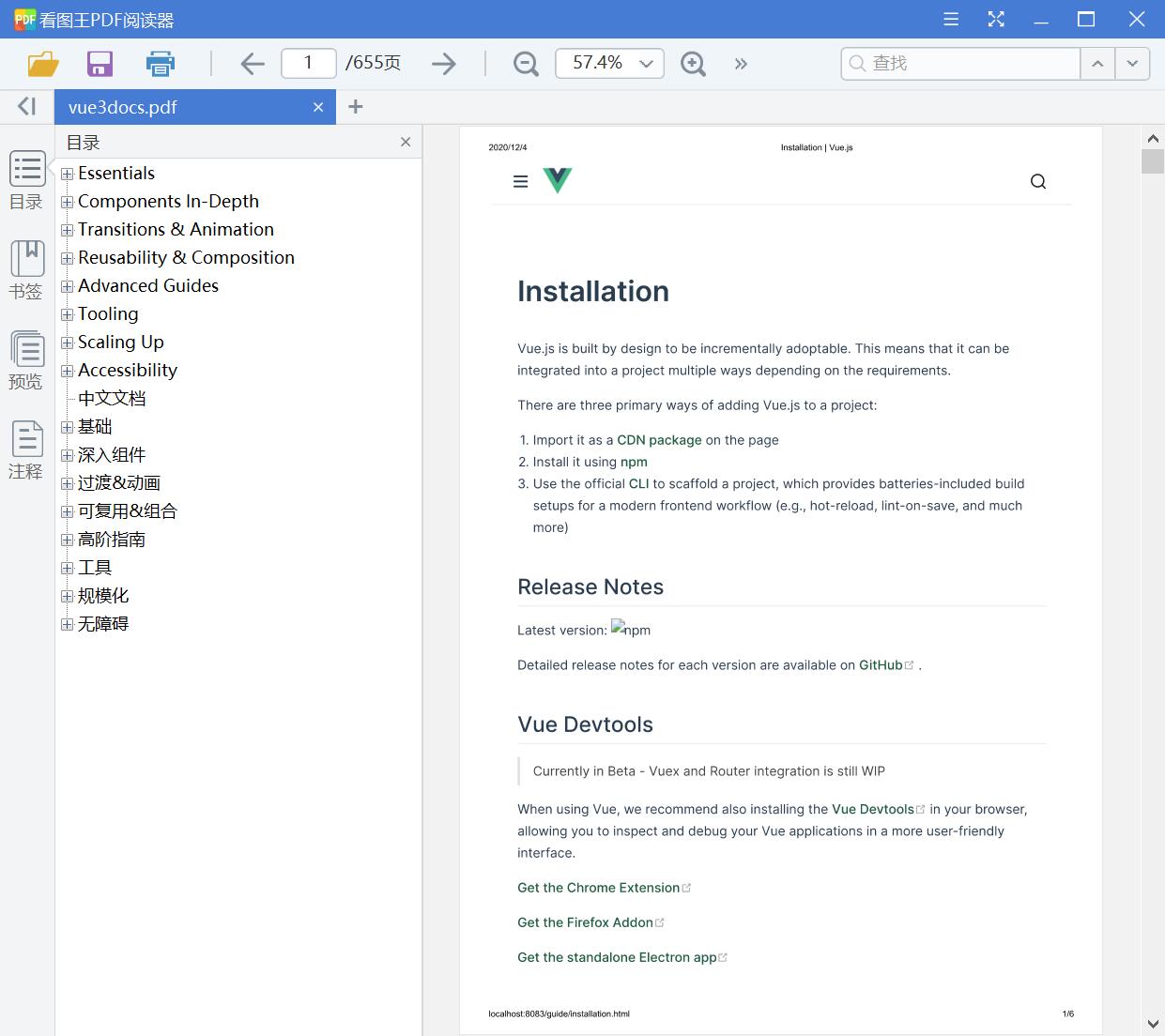This screenshot has width=1165, height=1036.
Task: Expand the Essentials tree node
Action: click(67, 173)
